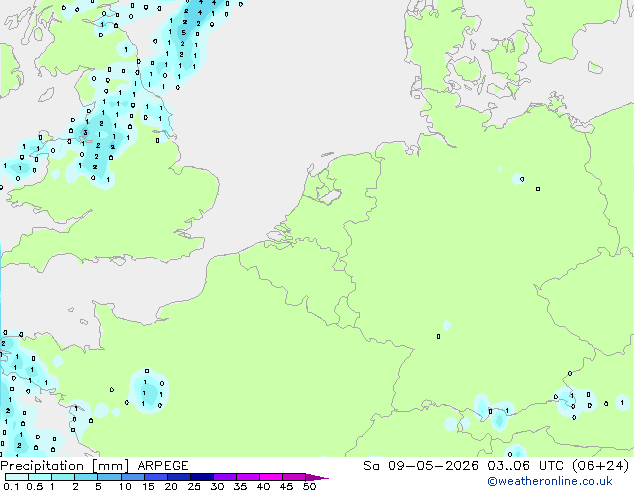Pick the 5–10 mm legend color swatch
634x490 pixels.
pyautogui.click(x=110, y=477)
